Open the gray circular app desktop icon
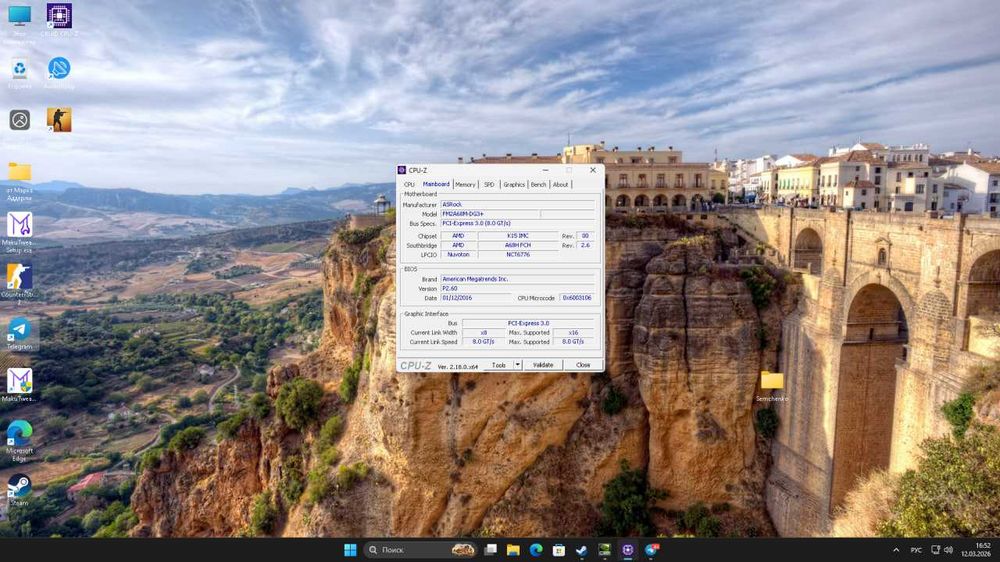 click(x=19, y=120)
